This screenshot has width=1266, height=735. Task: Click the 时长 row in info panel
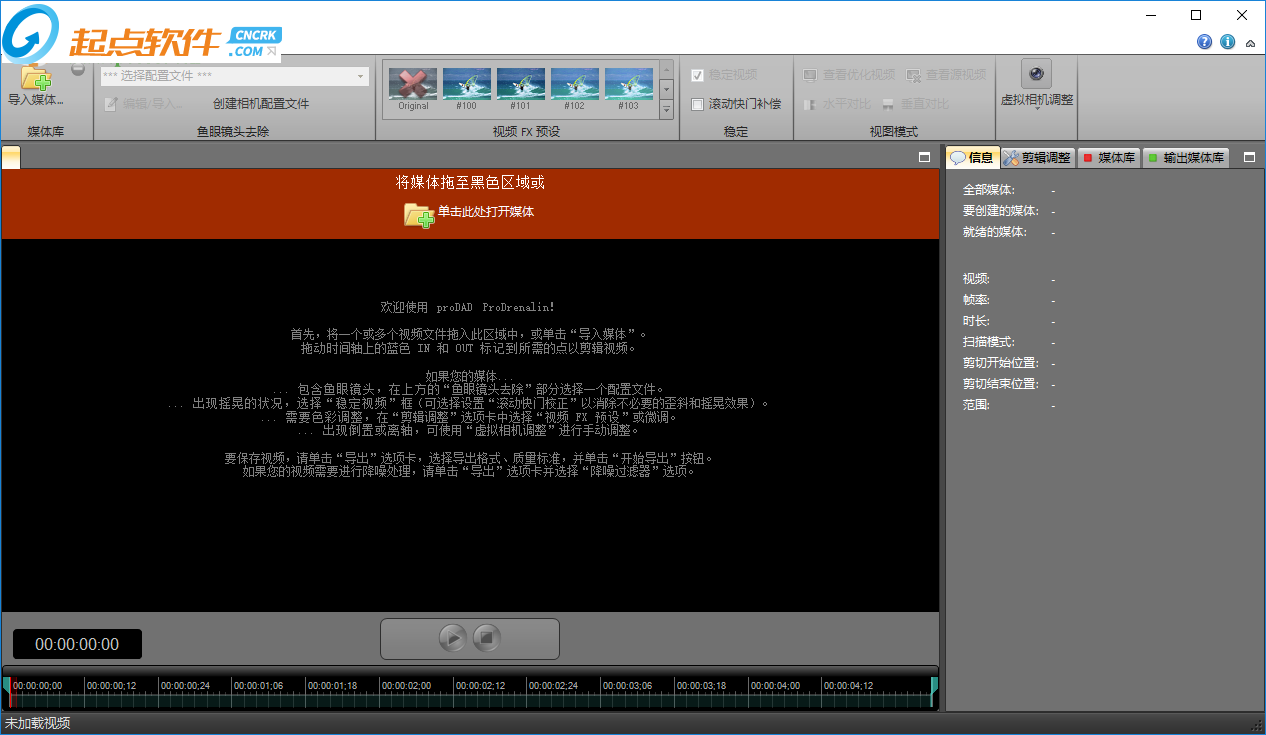tap(1009, 321)
